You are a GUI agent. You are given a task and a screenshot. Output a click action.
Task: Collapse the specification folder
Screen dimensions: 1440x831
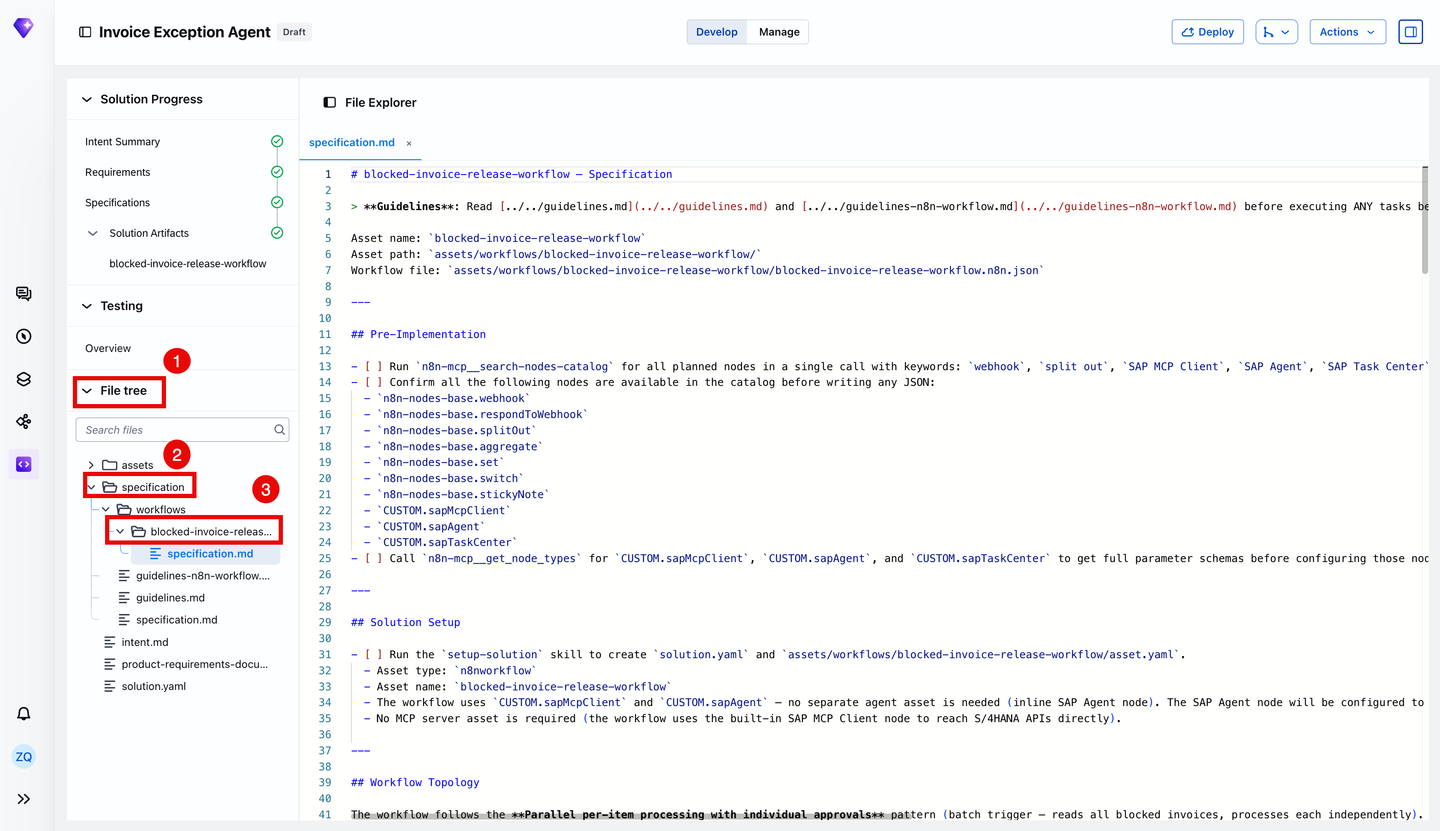pos(91,487)
